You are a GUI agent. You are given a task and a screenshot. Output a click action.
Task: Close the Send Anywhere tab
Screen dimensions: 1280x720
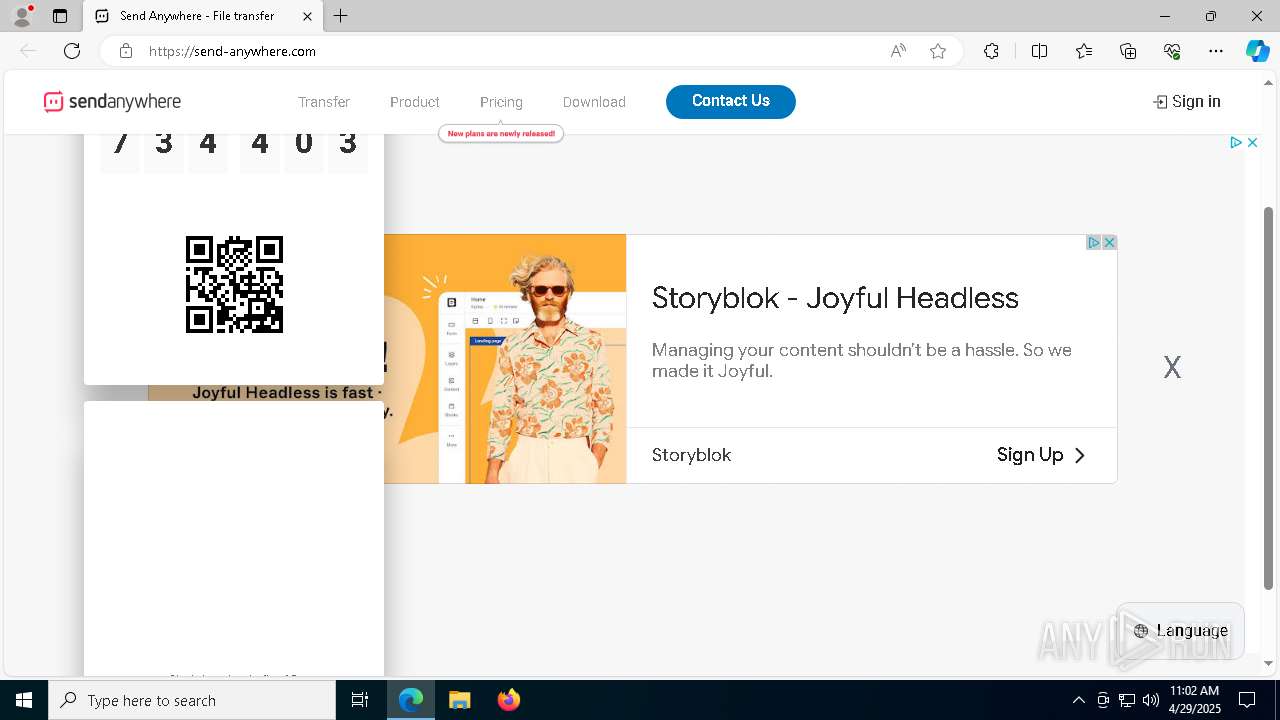(308, 16)
